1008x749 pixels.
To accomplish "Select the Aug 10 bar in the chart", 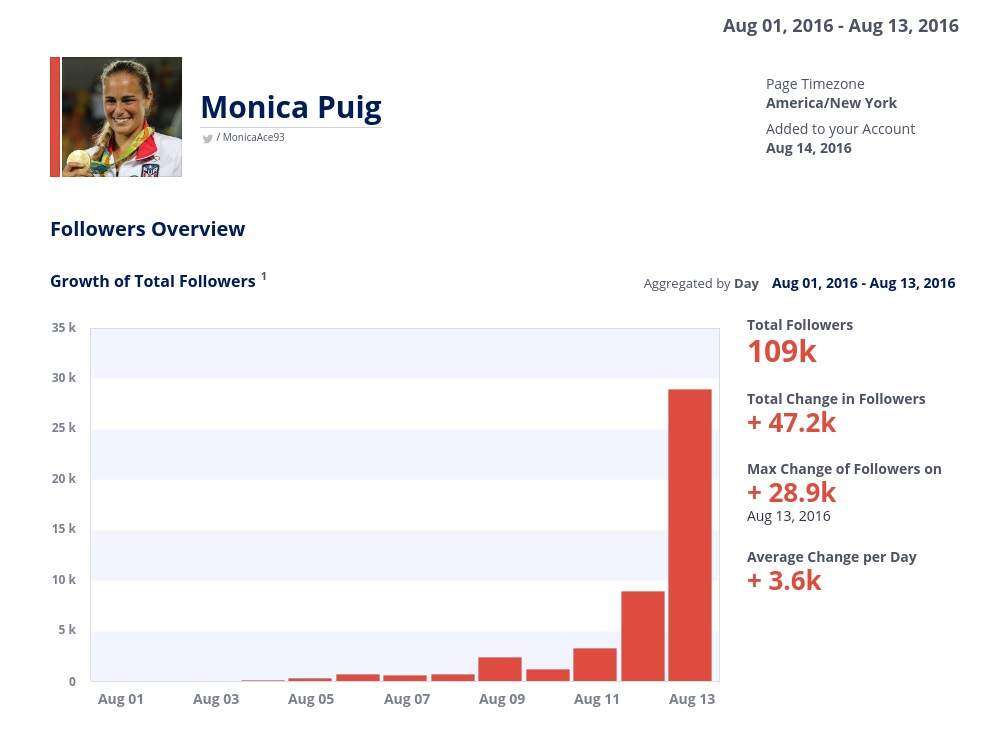I will coord(548,675).
